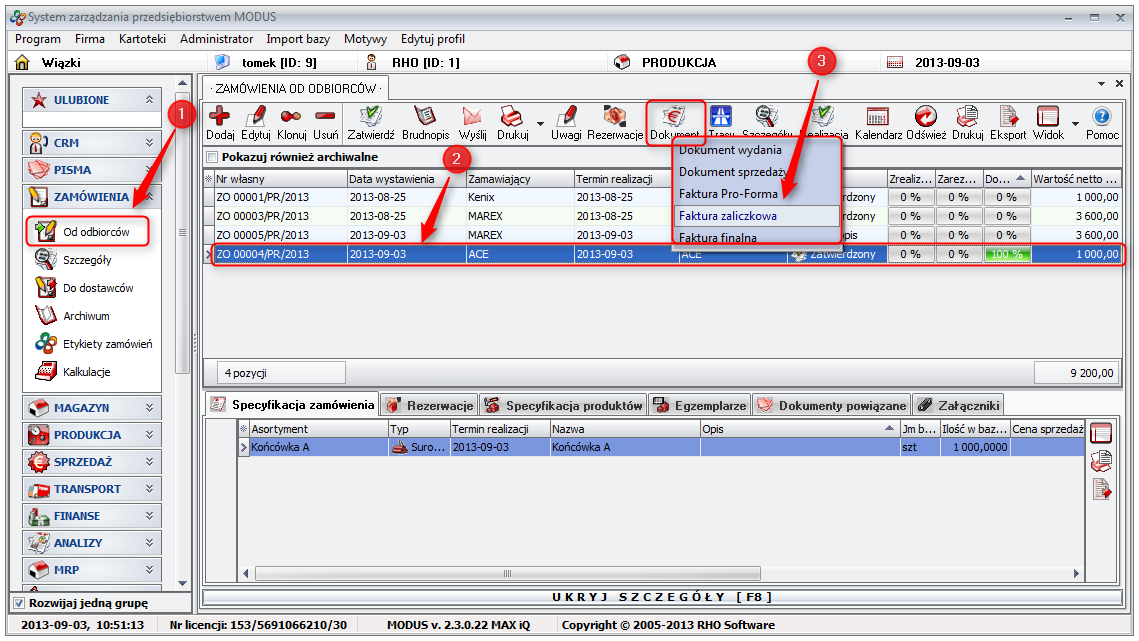
Task: Open the Kalendarz calendar tool
Action: (878, 119)
